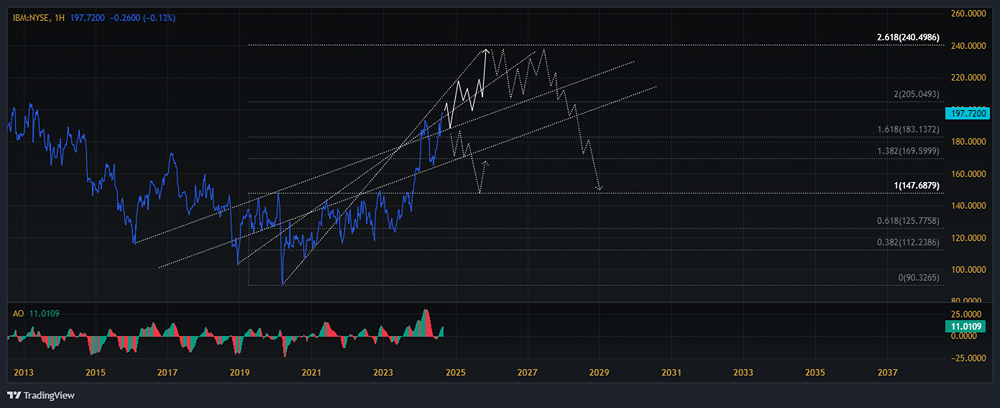Click the 1H interval label
1000x408 pixels.
click(x=61, y=18)
